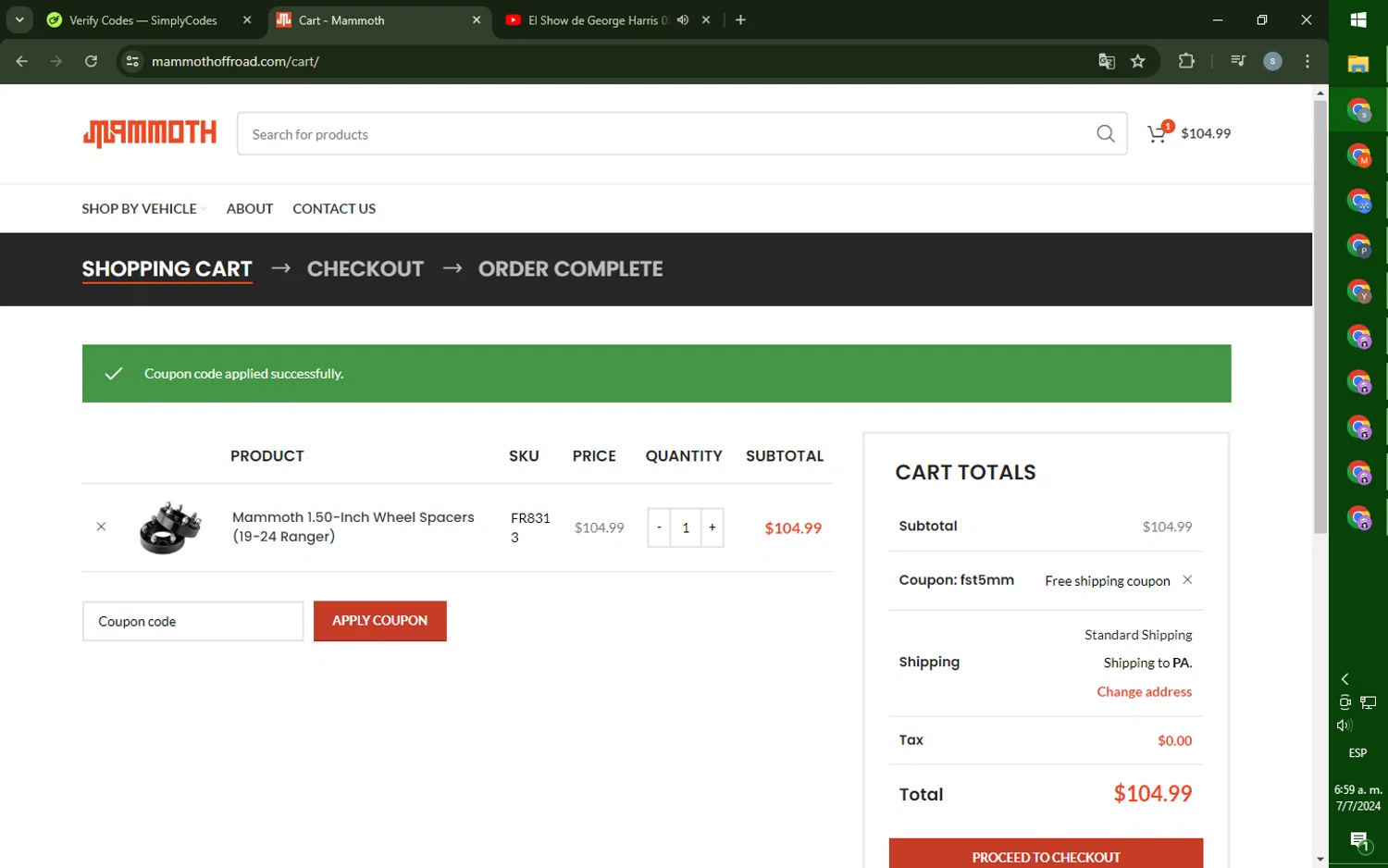Click the Total amount $104.99
Image resolution: width=1388 pixels, height=868 pixels.
(x=1152, y=793)
